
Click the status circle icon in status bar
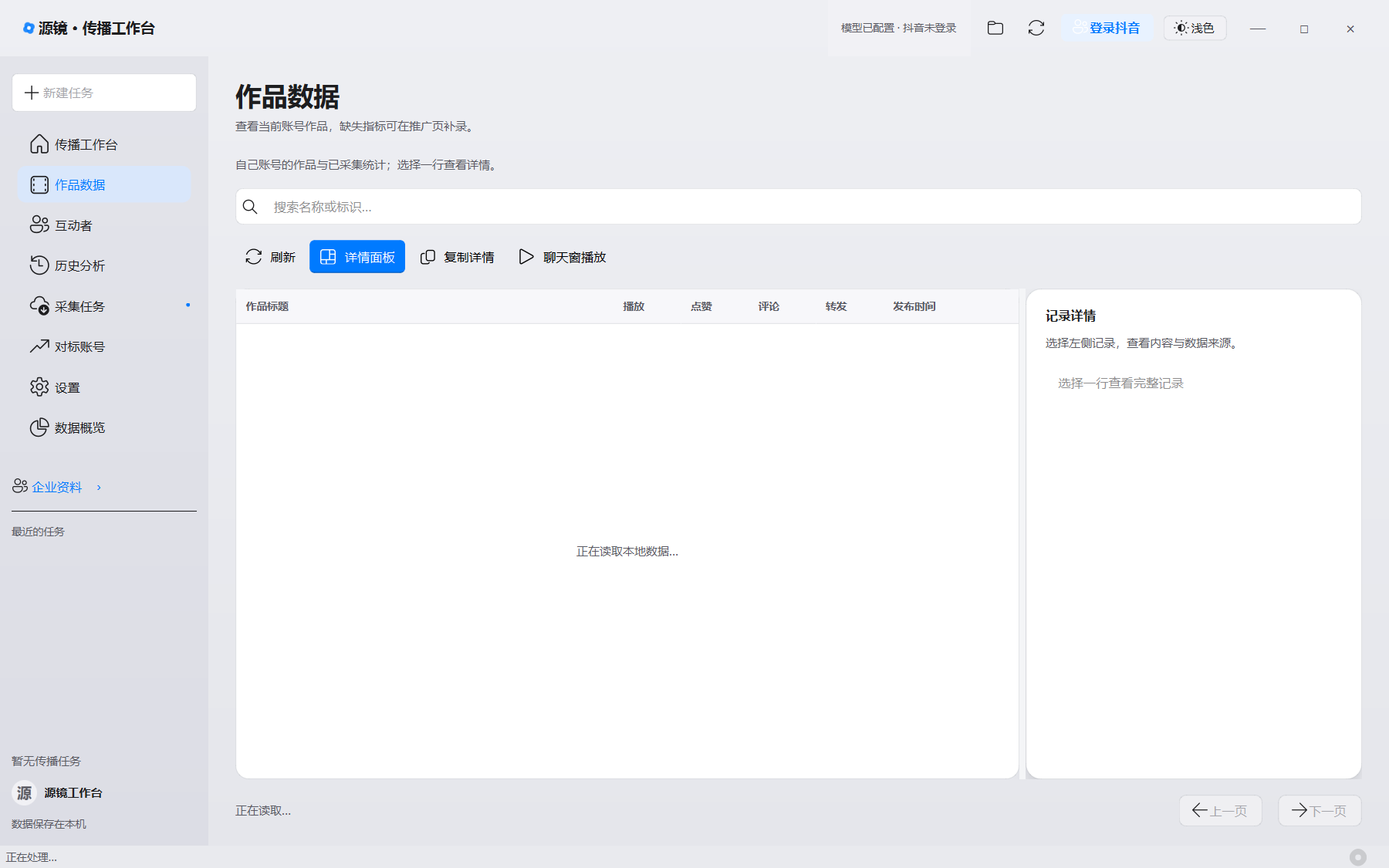point(1358,857)
